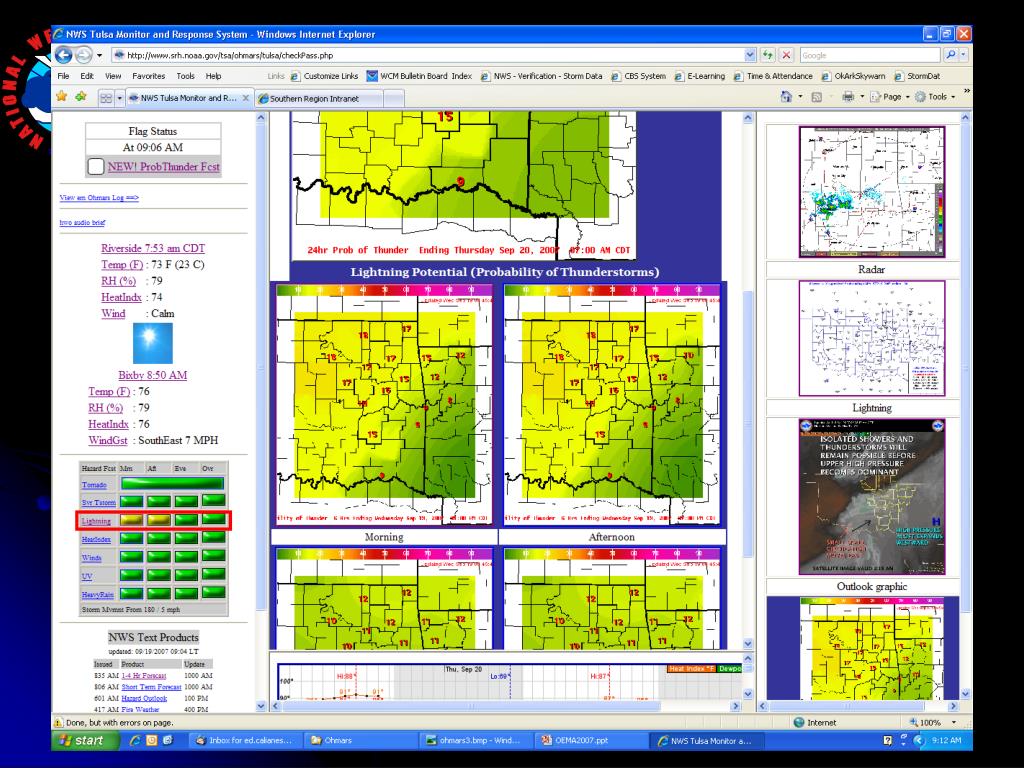Open the Favorites menu

point(148,76)
